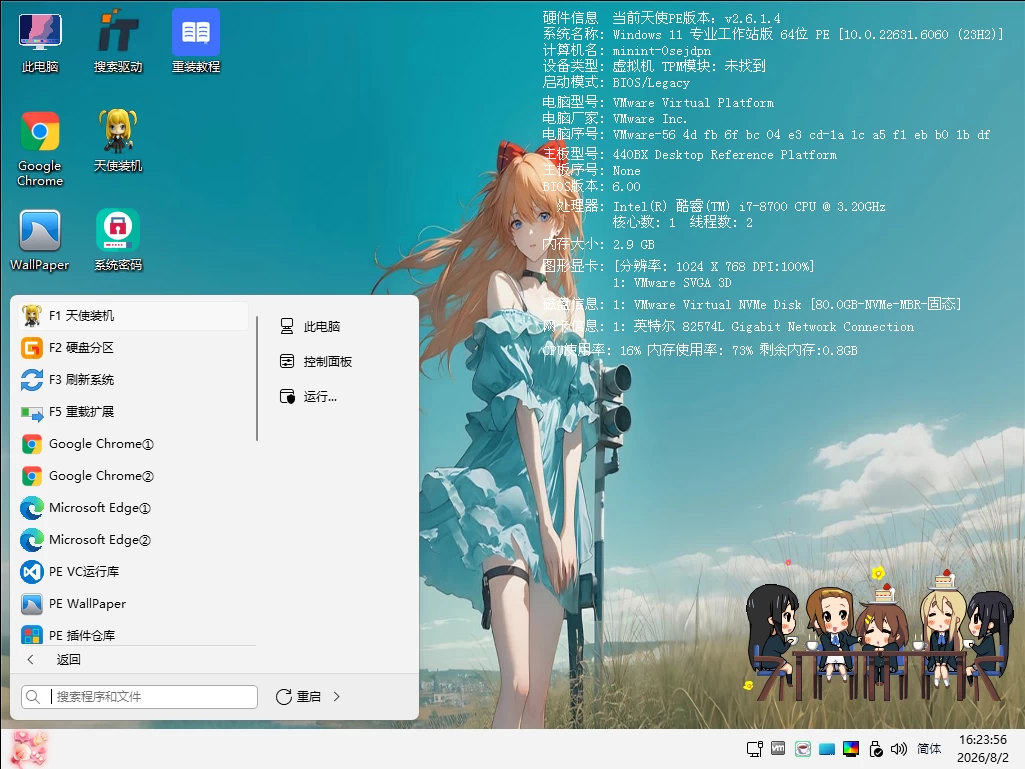
Task: Open 控制面板 from the start menu
Action: (x=316, y=362)
